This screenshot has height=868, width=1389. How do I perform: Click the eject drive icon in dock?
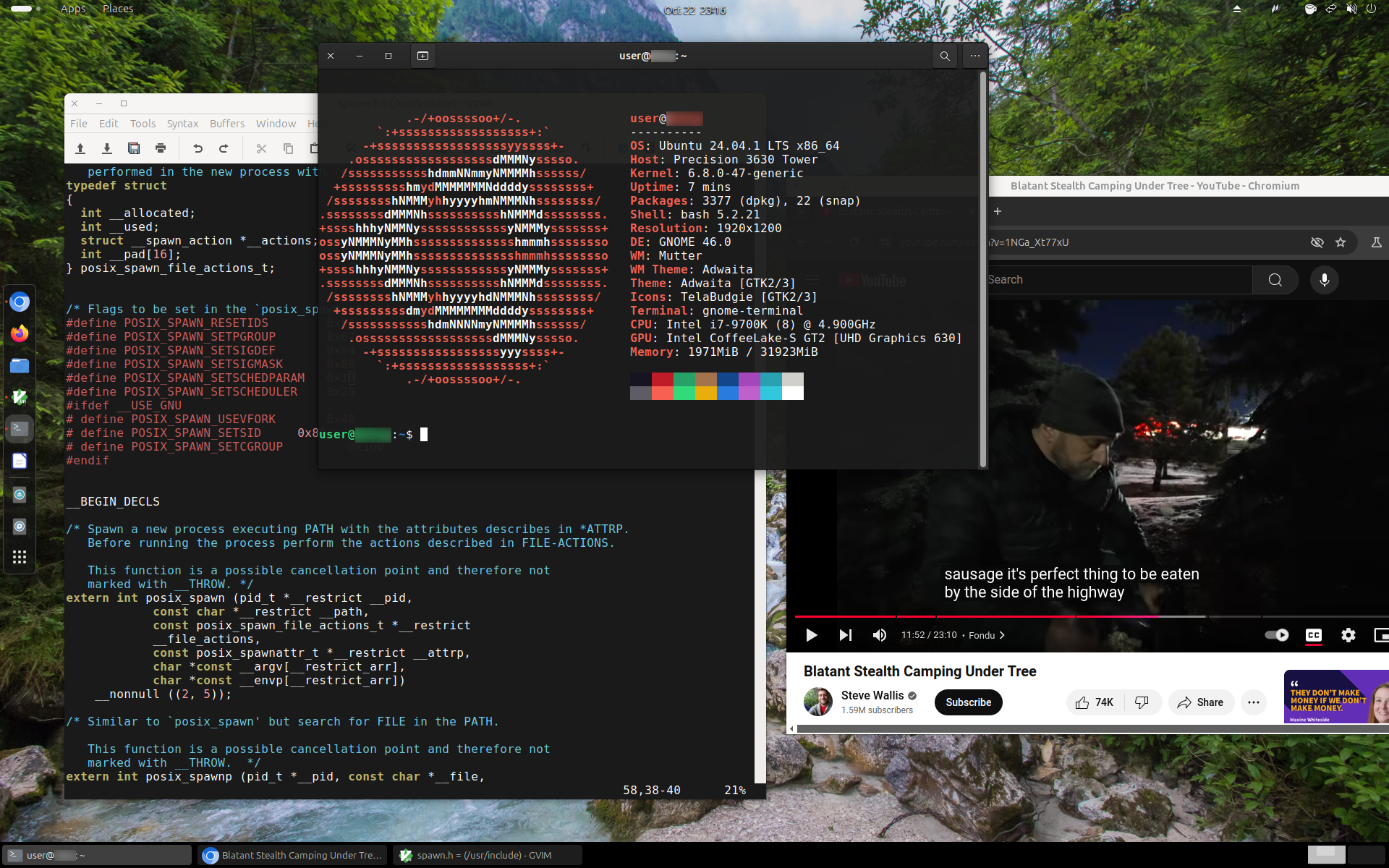tap(20, 495)
